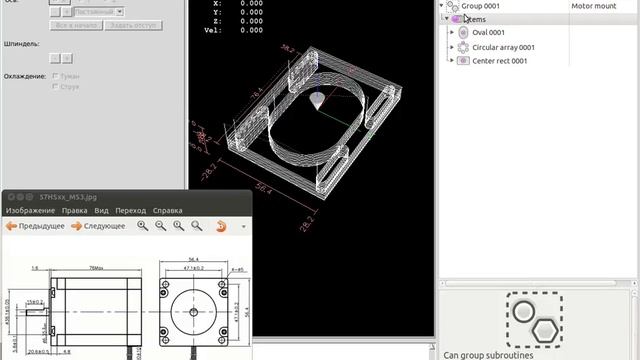Click the fourth magnifier zoom icon
Image resolution: width=640 pixels, height=360 pixels.
197,226
